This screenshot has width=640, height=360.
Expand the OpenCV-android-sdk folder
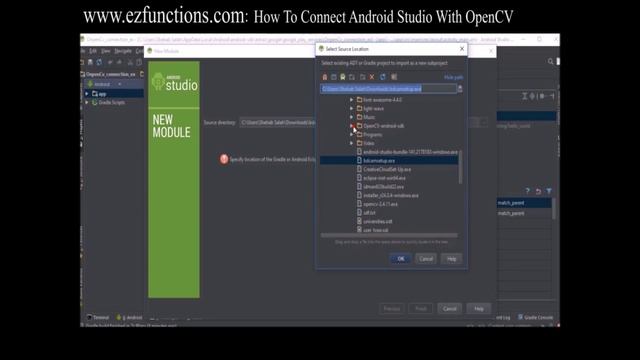point(351,126)
